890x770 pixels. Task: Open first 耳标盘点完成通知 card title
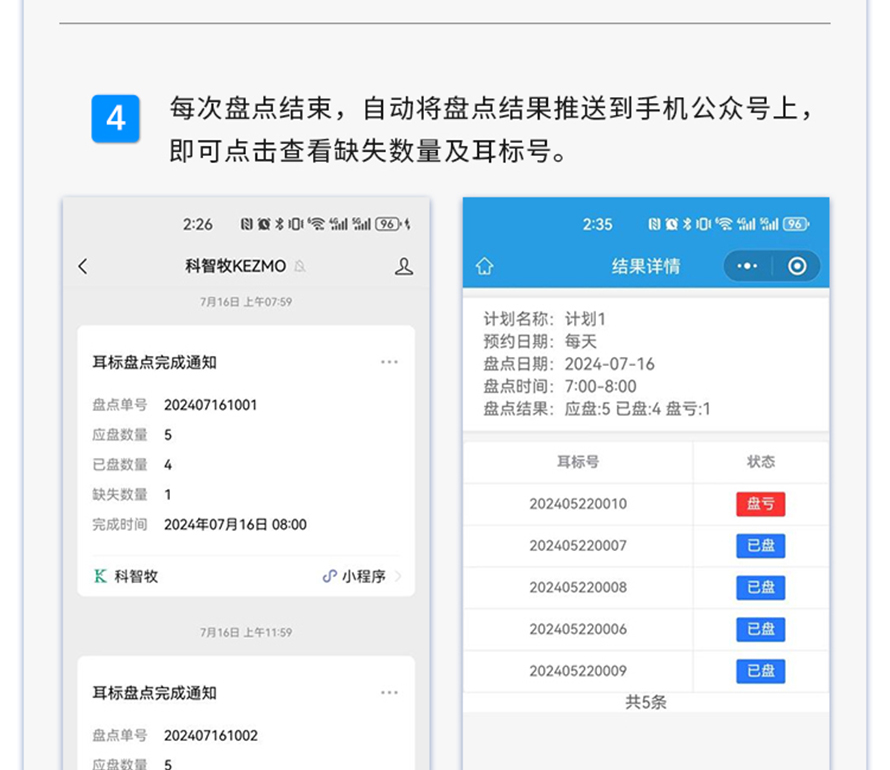[155, 362]
